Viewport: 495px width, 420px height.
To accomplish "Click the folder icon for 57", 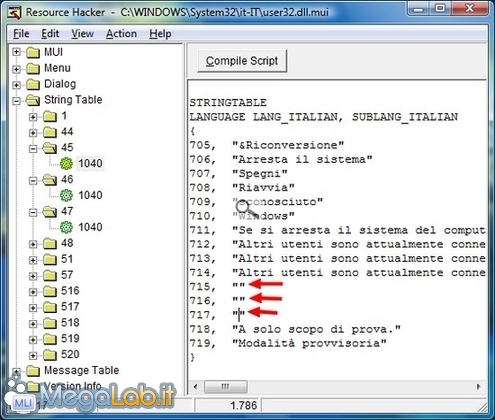I will [x=50, y=275].
